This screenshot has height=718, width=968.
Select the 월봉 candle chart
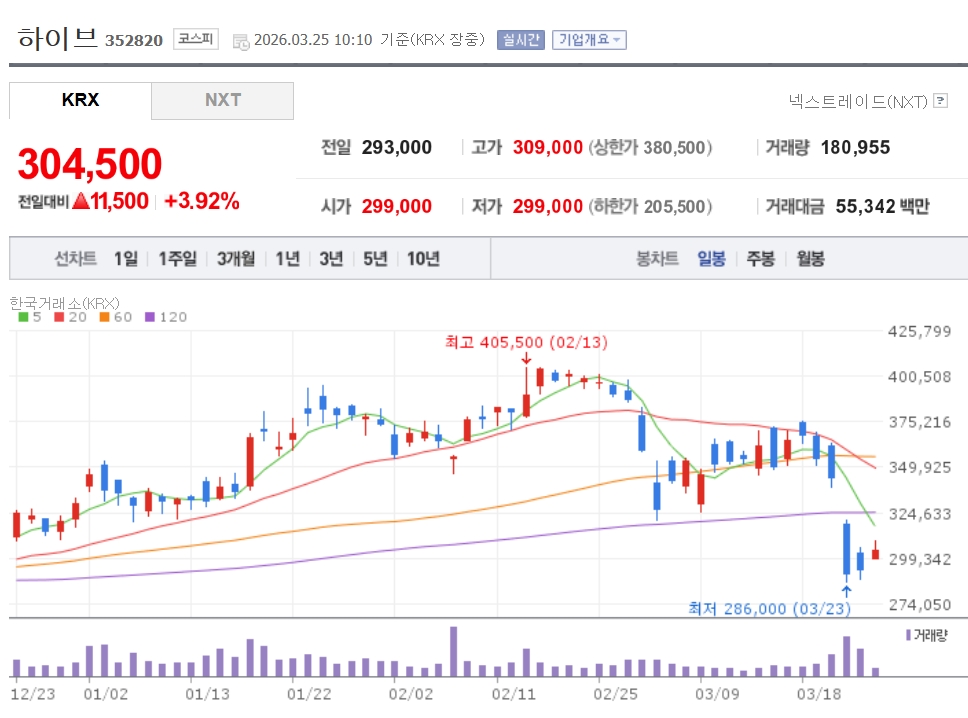click(x=811, y=258)
